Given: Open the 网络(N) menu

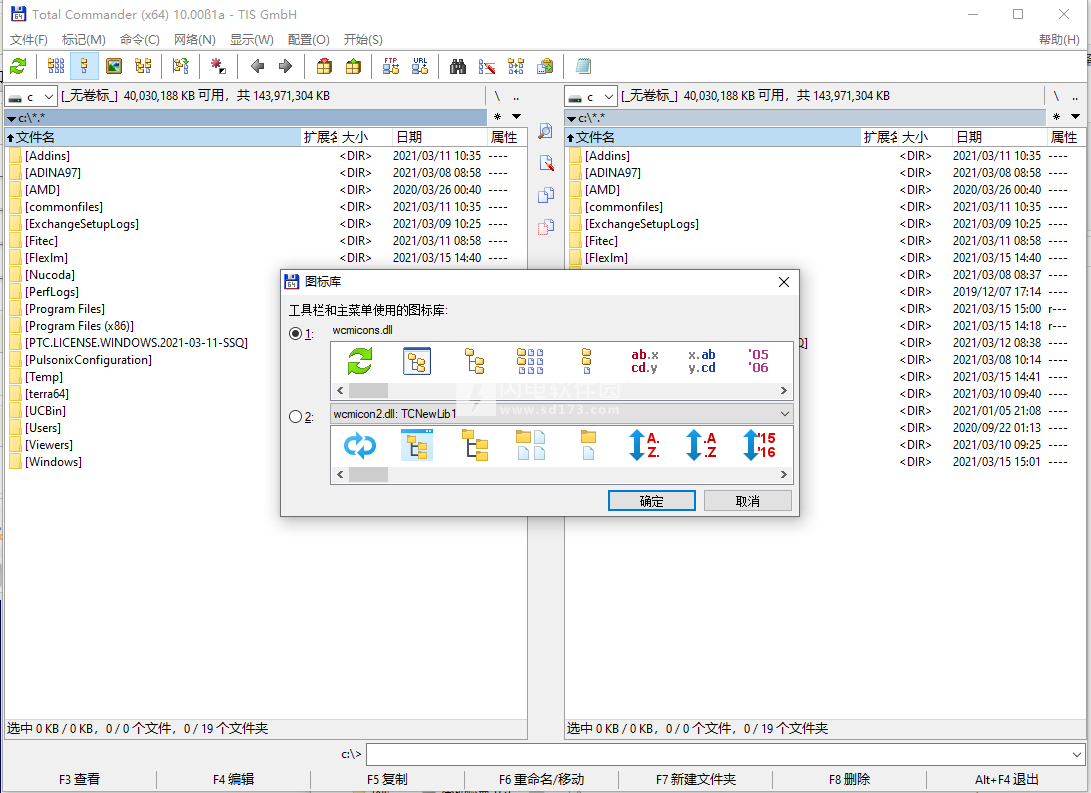Looking at the screenshot, I should click(x=195, y=40).
